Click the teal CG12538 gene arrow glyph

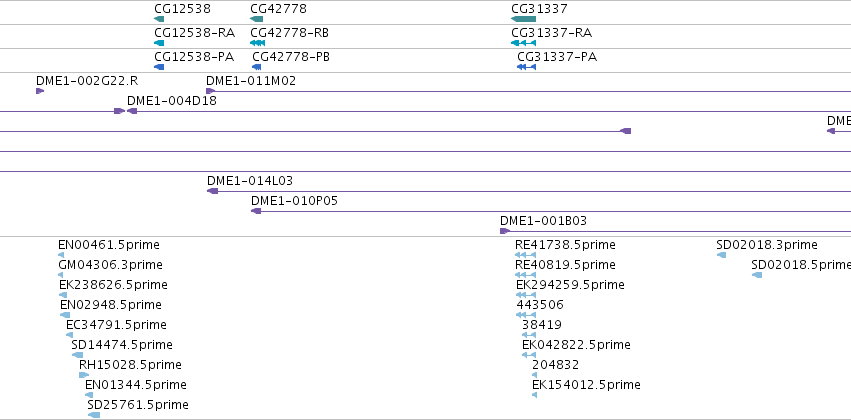159,19
